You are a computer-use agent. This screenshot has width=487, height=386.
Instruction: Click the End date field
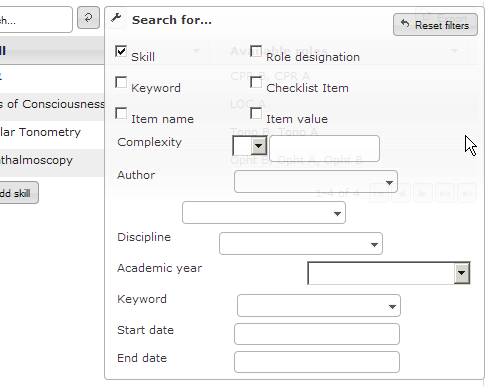(317, 362)
